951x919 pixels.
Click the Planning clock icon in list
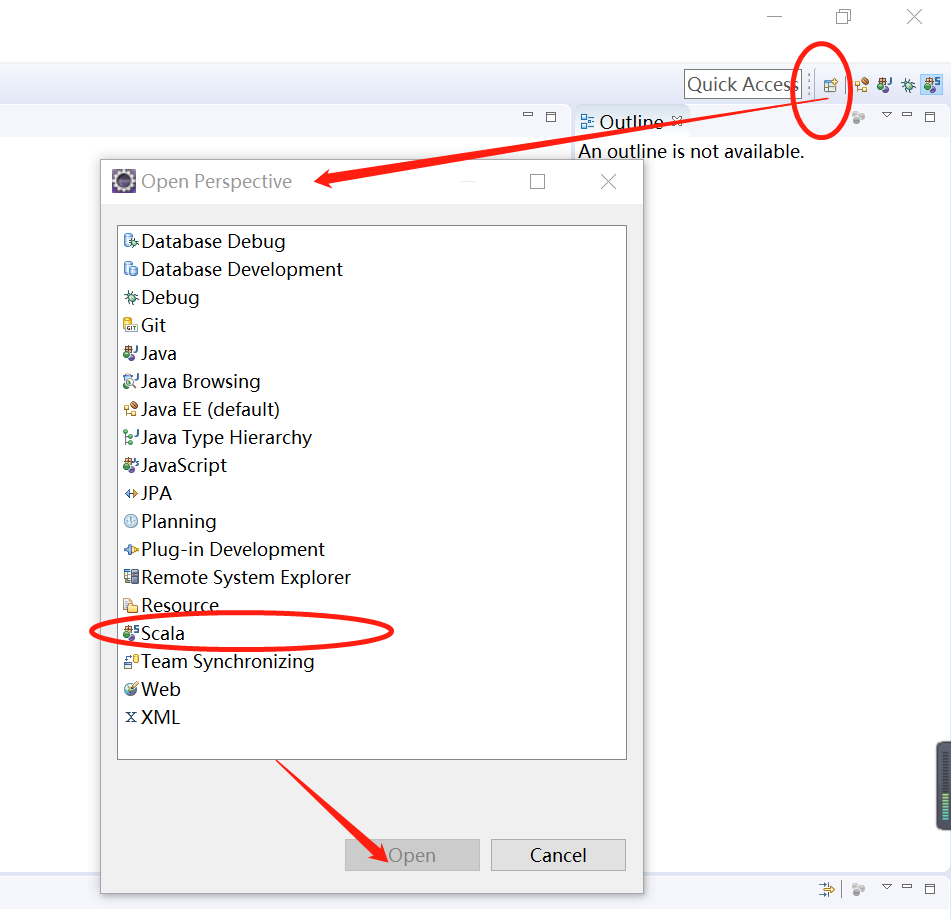coord(131,521)
